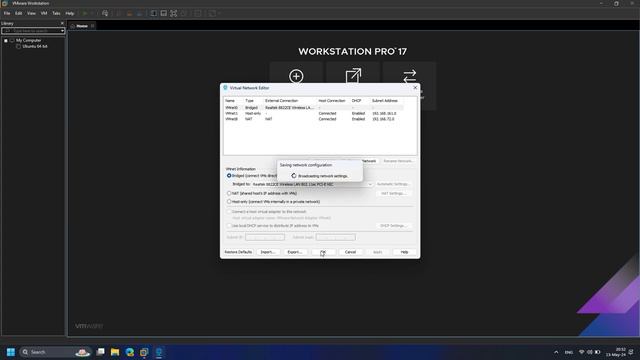Click the DHCP column header
This screenshot has height=360, width=640.
pos(356,100)
